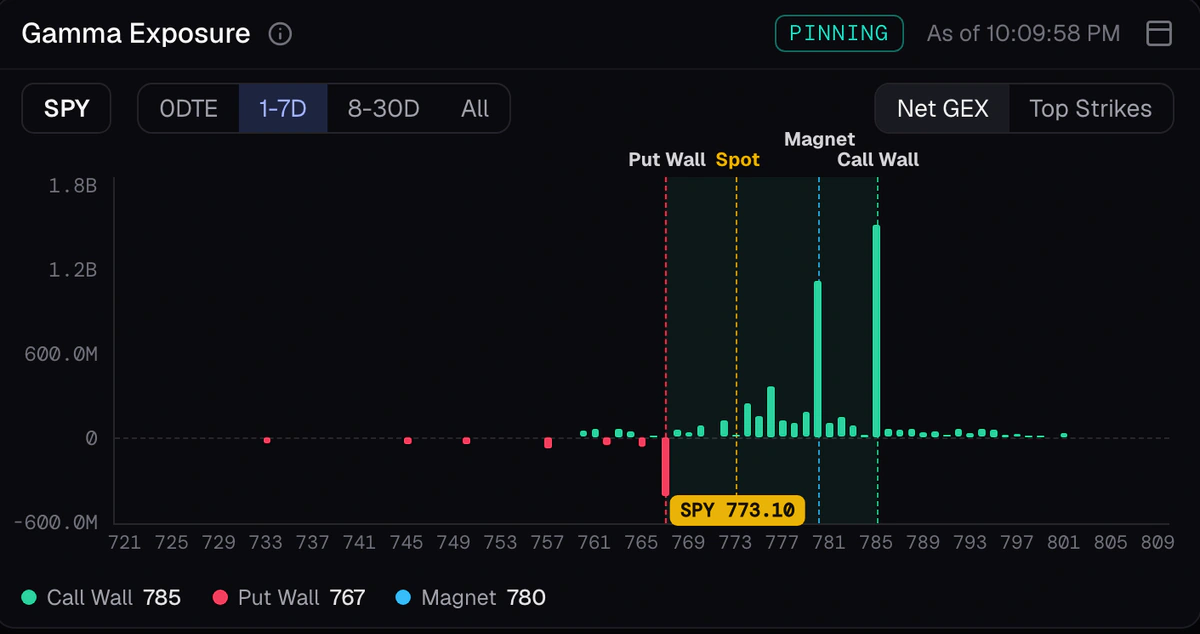Click the blue Magnet legend dot
The image size is (1200, 634).
(403, 598)
